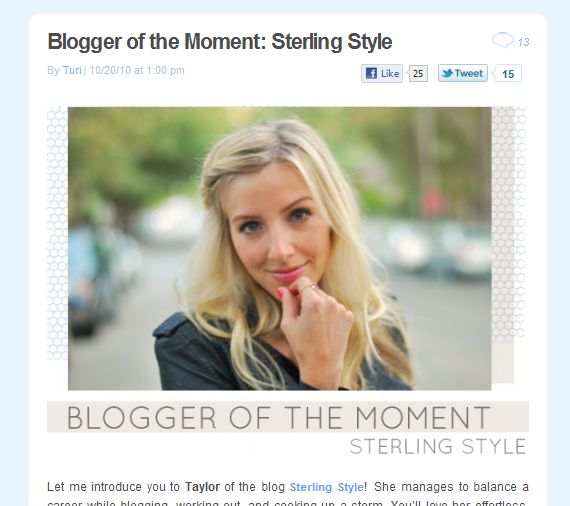The width and height of the screenshot is (570, 506).
Task: Click the Twitter bird icon
Action: [x=447, y=73]
